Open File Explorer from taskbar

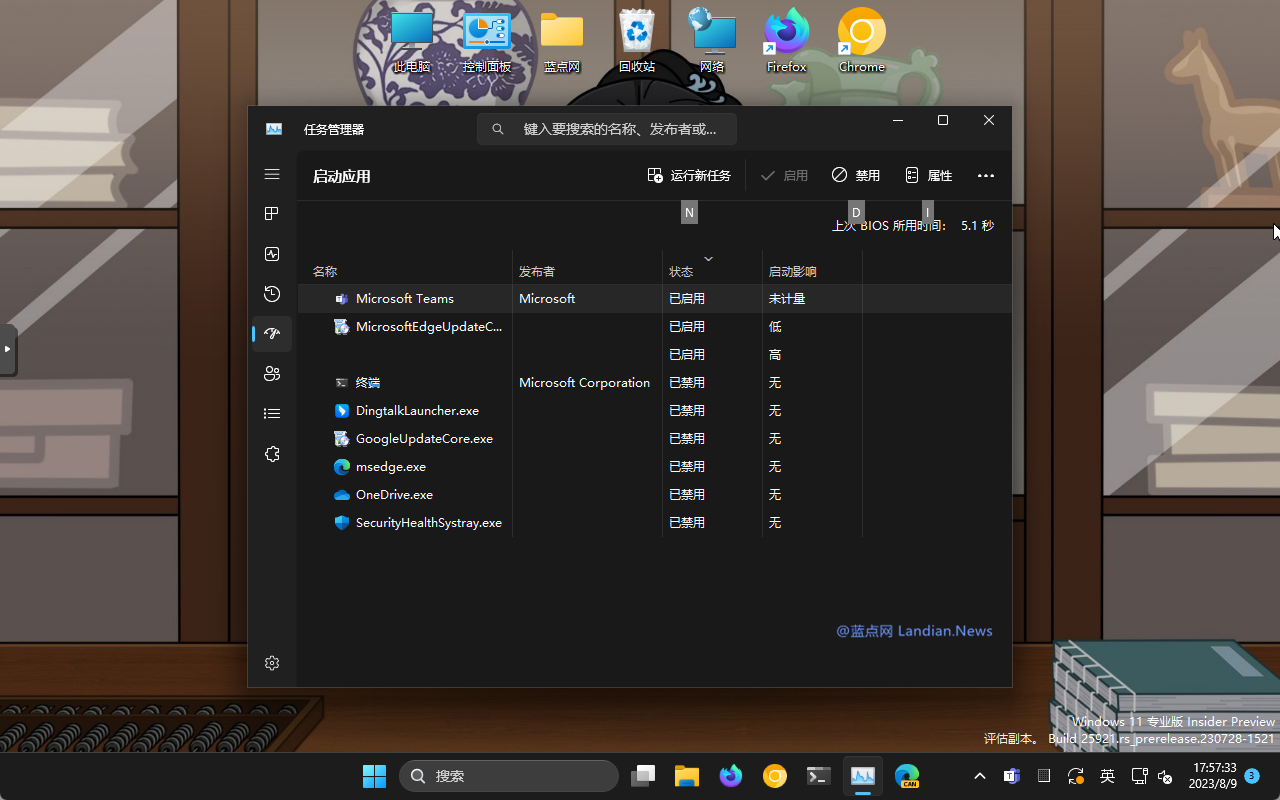686,776
